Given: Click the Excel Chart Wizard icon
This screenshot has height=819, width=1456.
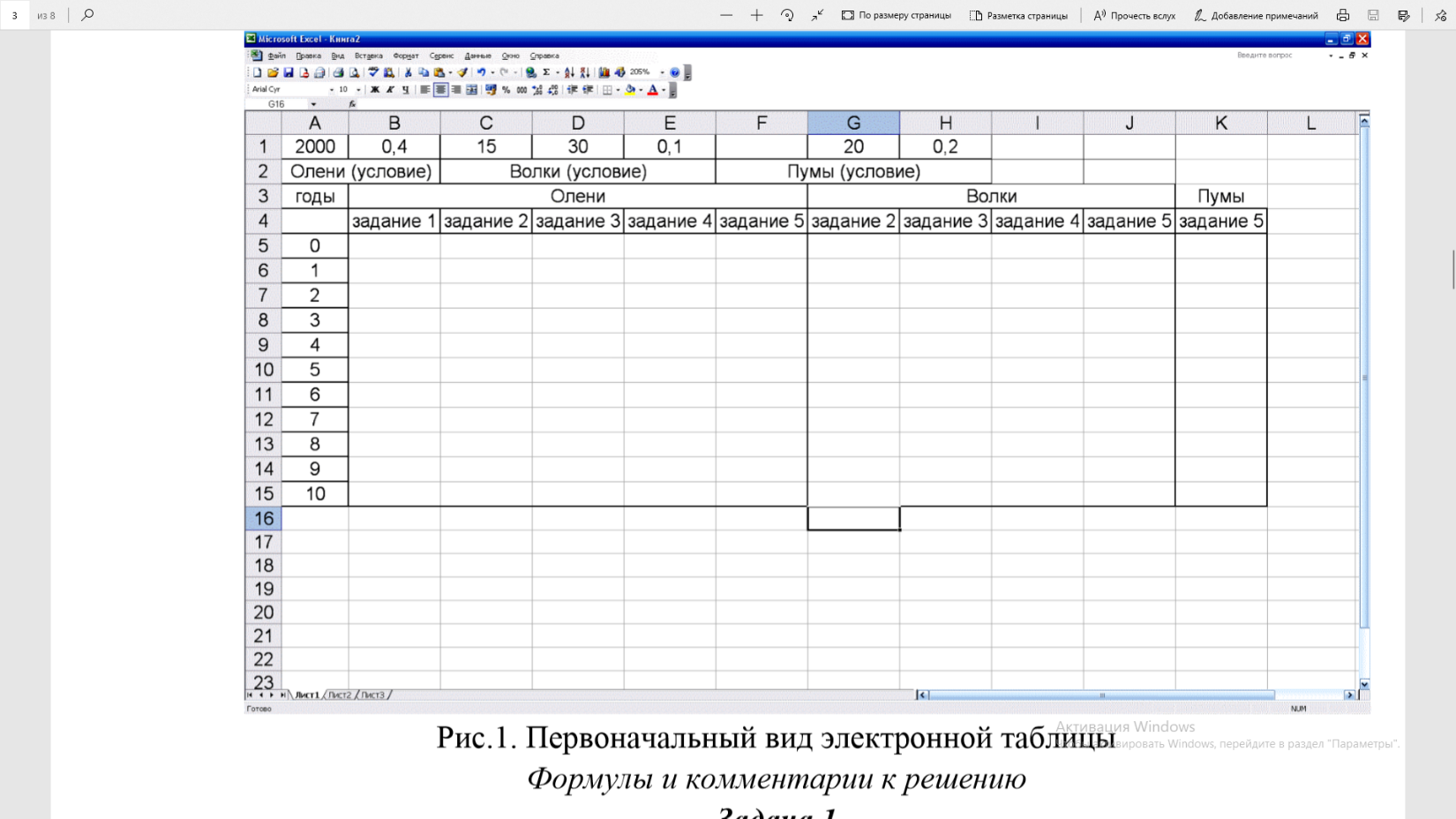Looking at the screenshot, I should (x=604, y=72).
